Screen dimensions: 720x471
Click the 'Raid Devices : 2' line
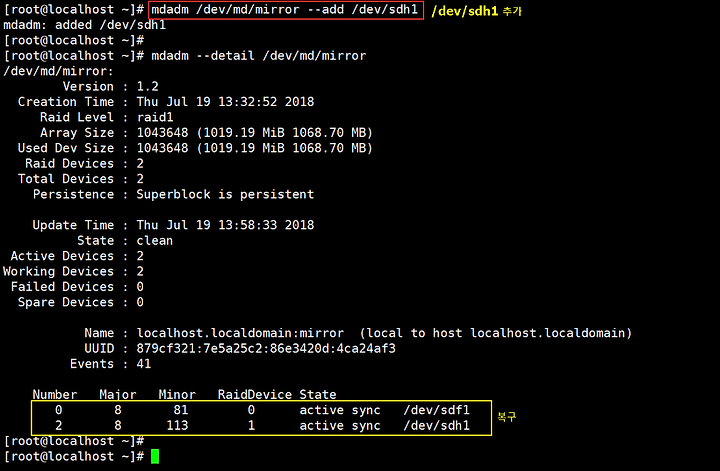point(84,164)
